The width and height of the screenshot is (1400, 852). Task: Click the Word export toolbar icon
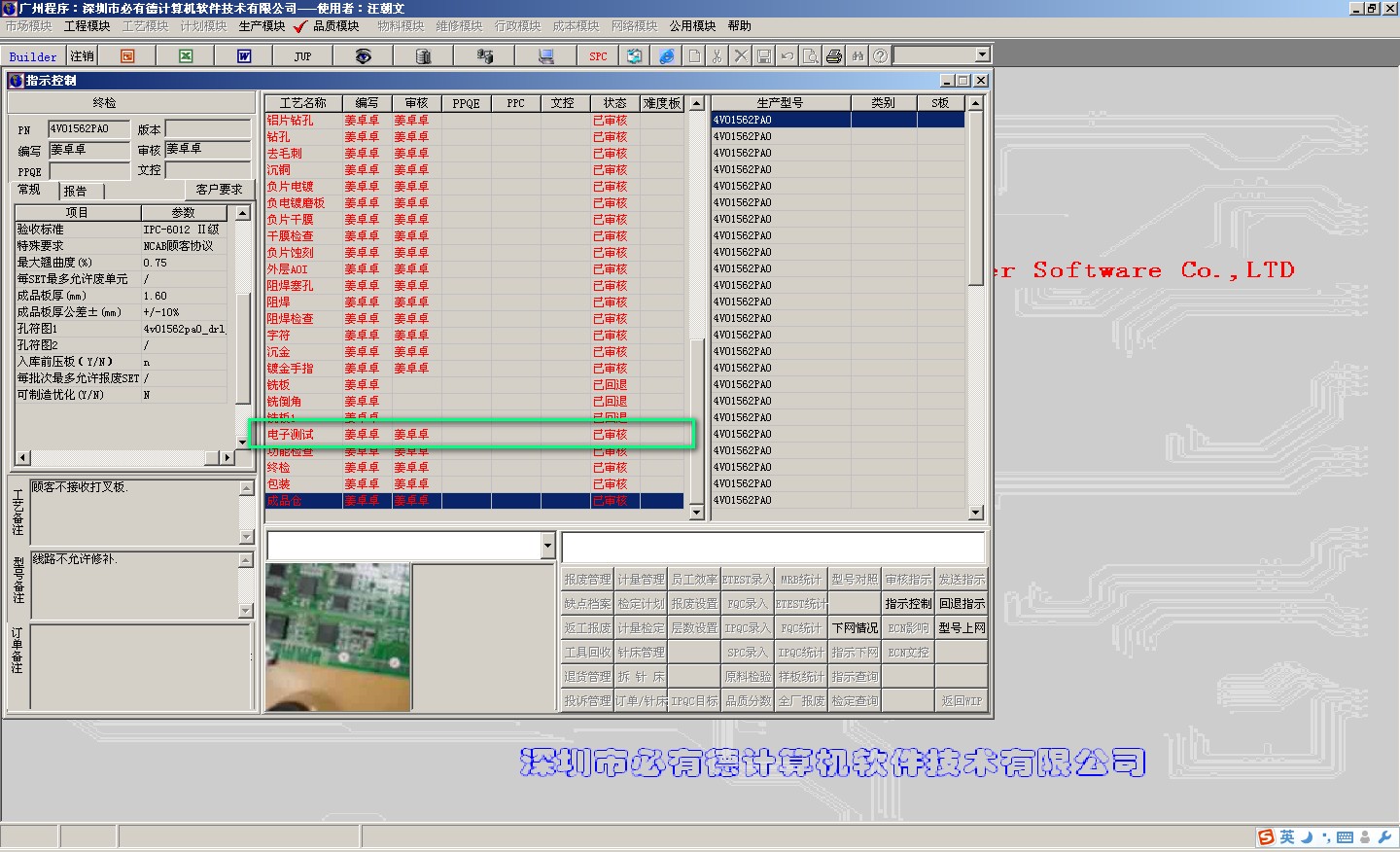point(244,56)
